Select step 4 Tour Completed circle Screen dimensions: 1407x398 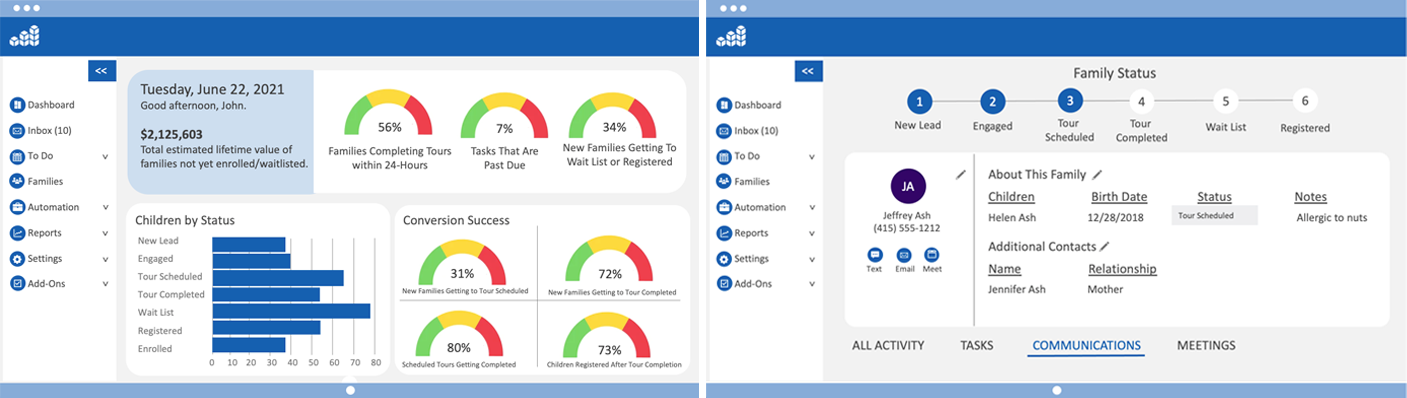[1141, 101]
